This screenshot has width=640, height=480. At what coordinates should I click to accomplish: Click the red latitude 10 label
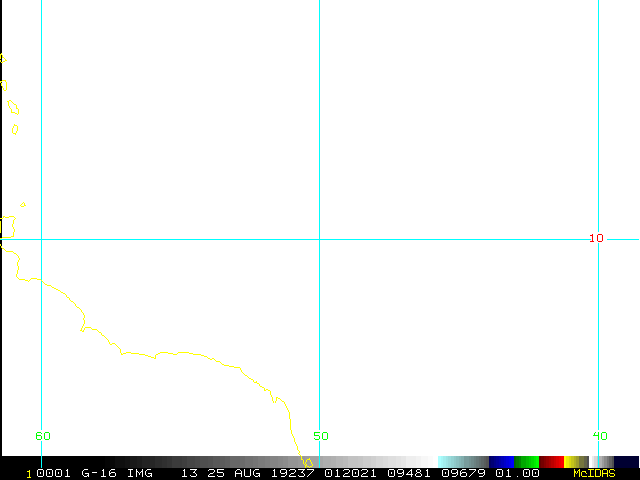click(596, 238)
